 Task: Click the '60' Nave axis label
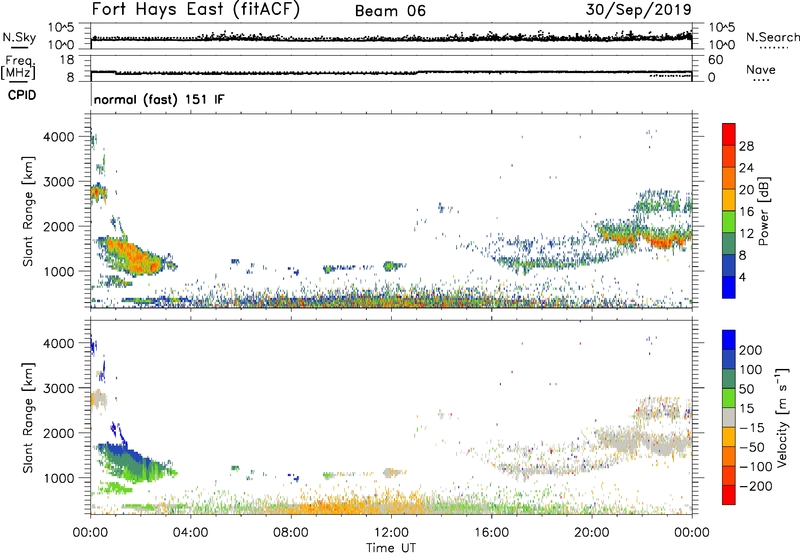pos(715,60)
